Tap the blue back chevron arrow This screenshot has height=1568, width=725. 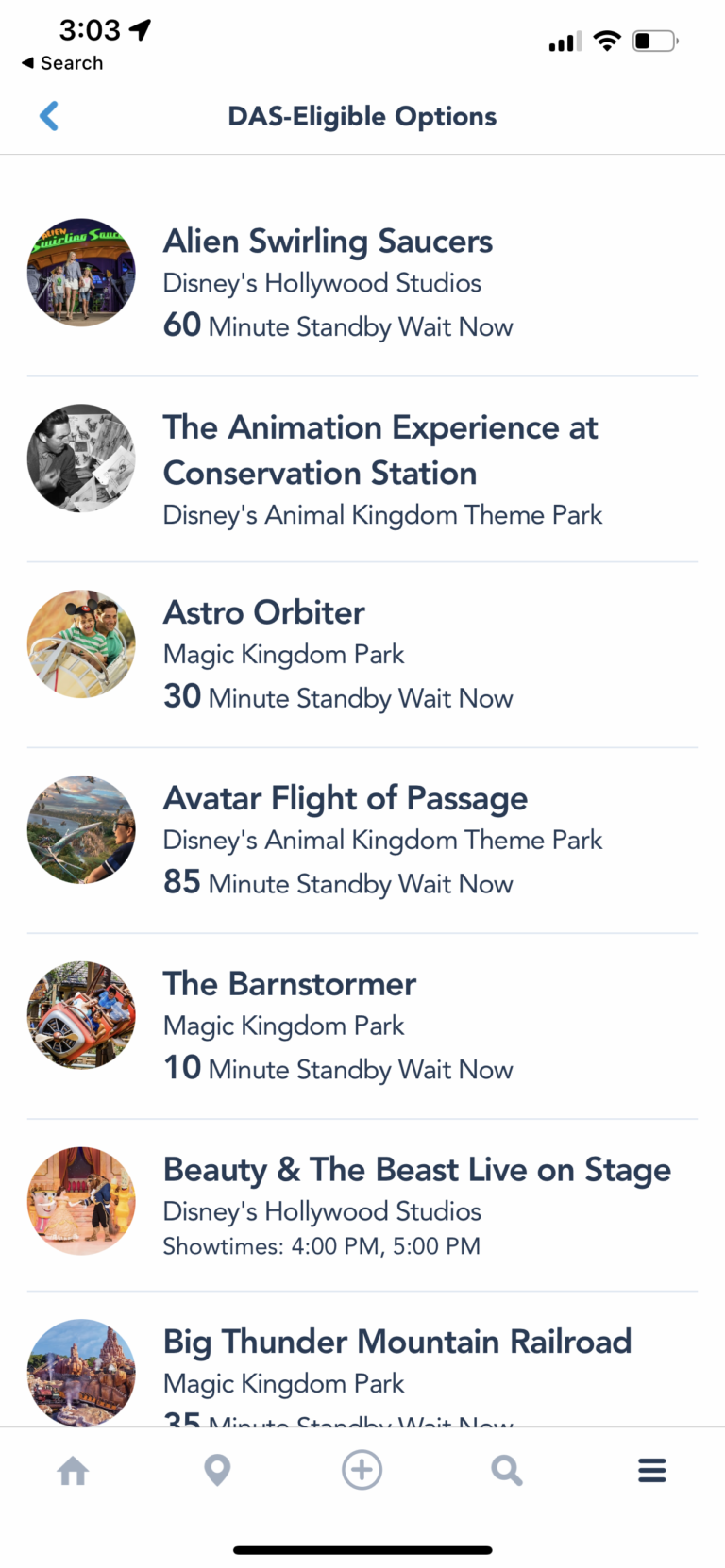(x=49, y=116)
